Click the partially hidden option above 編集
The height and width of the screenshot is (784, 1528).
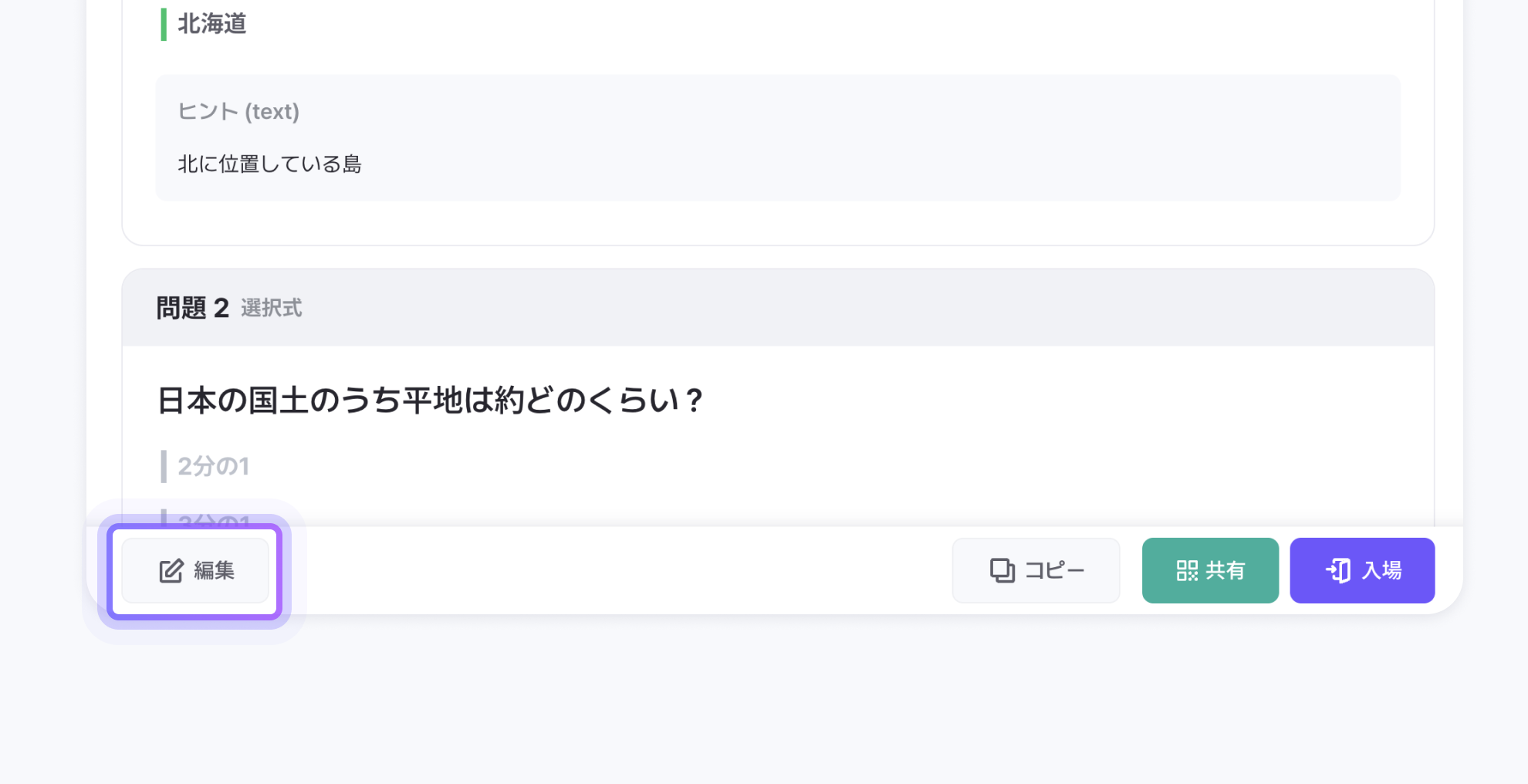(x=214, y=519)
